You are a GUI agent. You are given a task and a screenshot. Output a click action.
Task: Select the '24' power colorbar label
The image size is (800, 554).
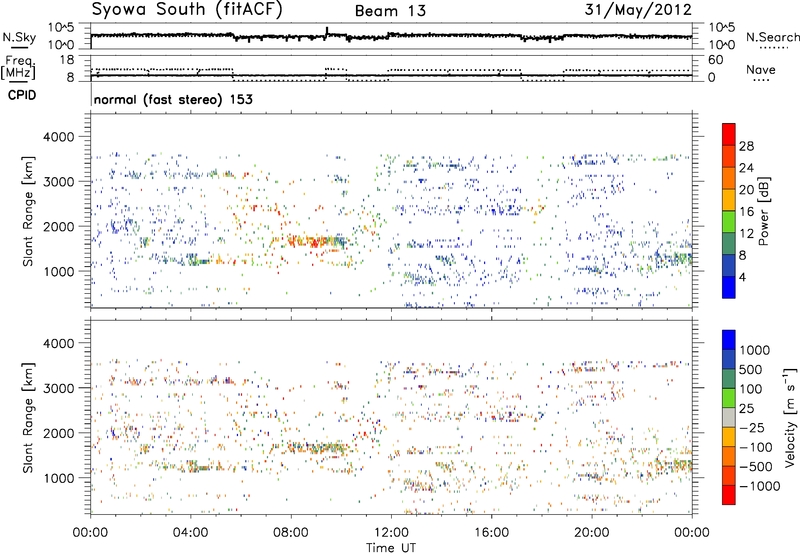pos(746,168)
